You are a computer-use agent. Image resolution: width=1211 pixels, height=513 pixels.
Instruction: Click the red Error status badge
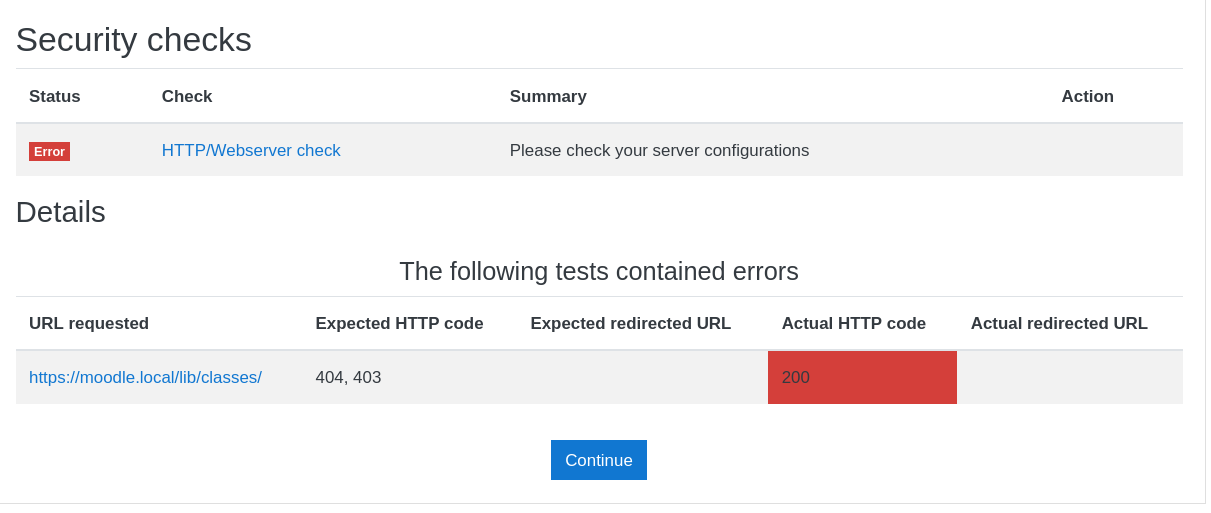(49, 151)
